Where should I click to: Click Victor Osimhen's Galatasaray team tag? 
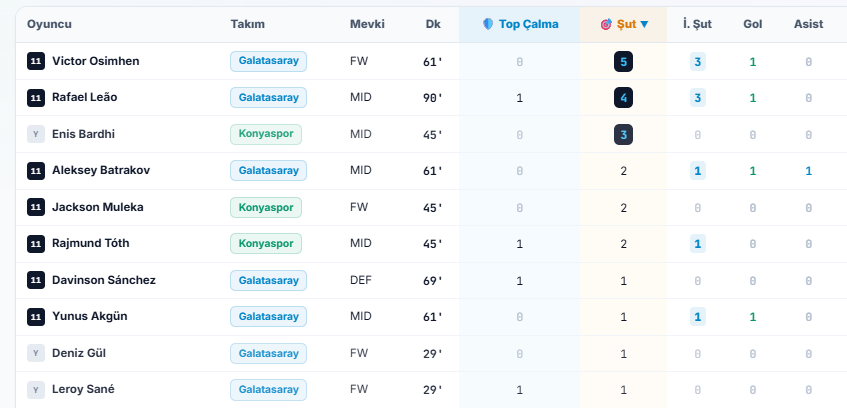tap(268, 61)
